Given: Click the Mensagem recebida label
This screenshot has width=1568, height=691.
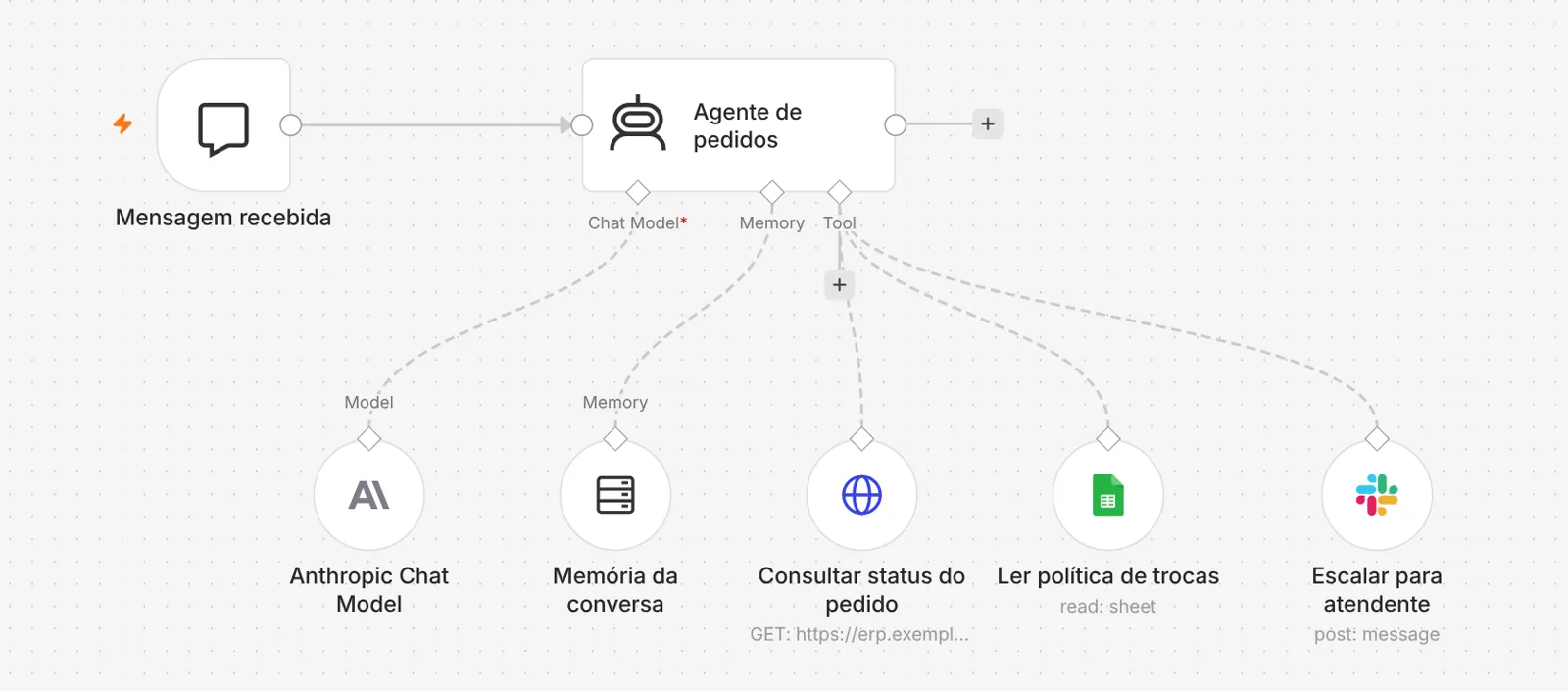Looking at the screenshot, I should pyautogui.click(x=223, y=218).
